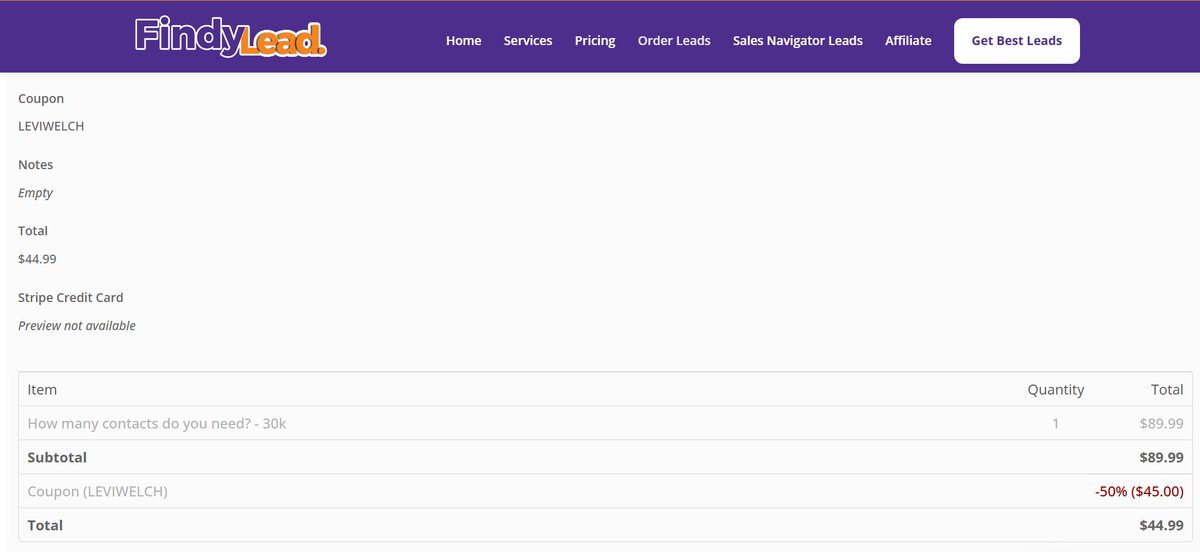
Task: Click the Empty notes value
Action: [x=36, y=193]
